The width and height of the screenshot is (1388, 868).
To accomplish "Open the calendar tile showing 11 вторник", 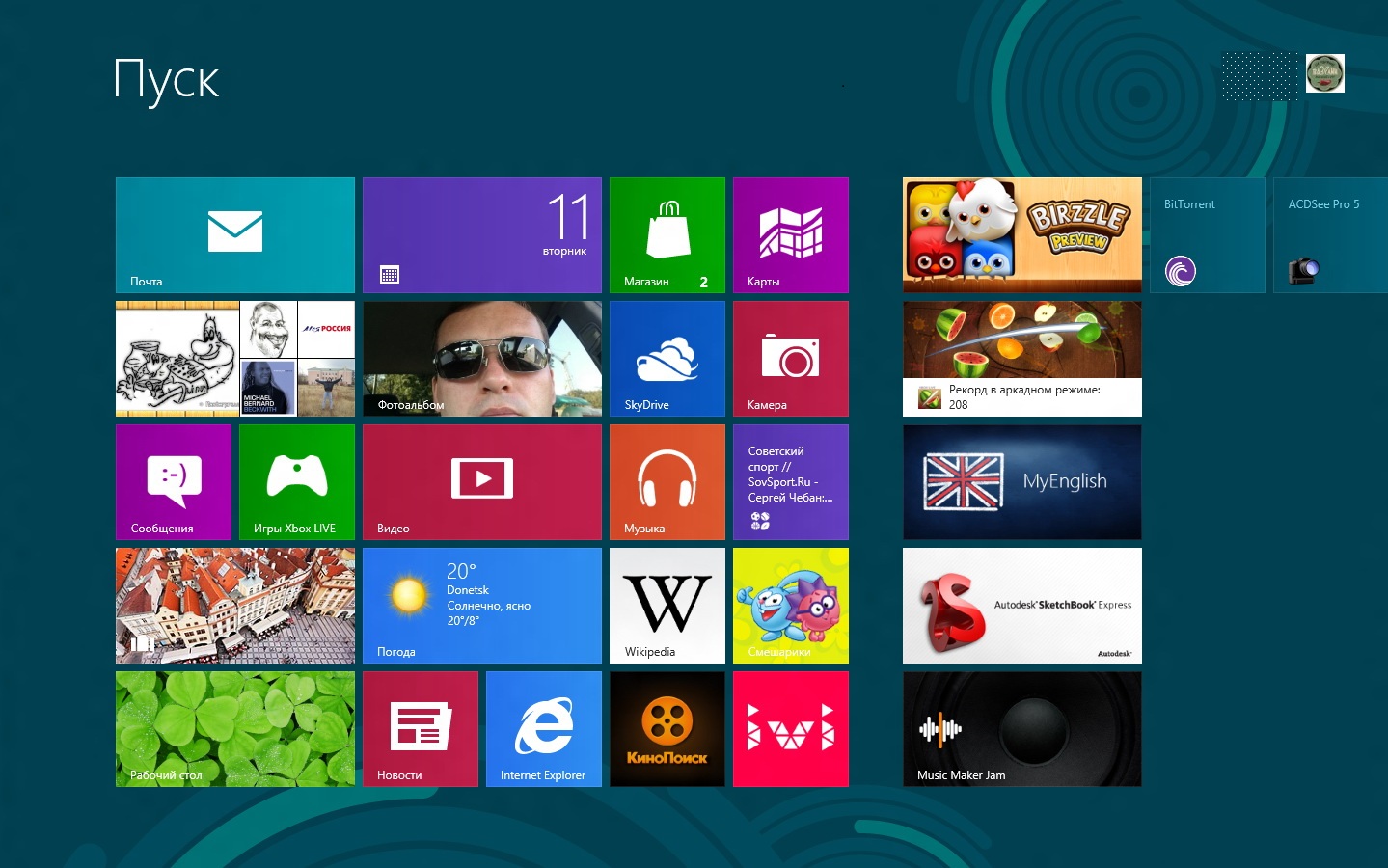I will point(481,234).
